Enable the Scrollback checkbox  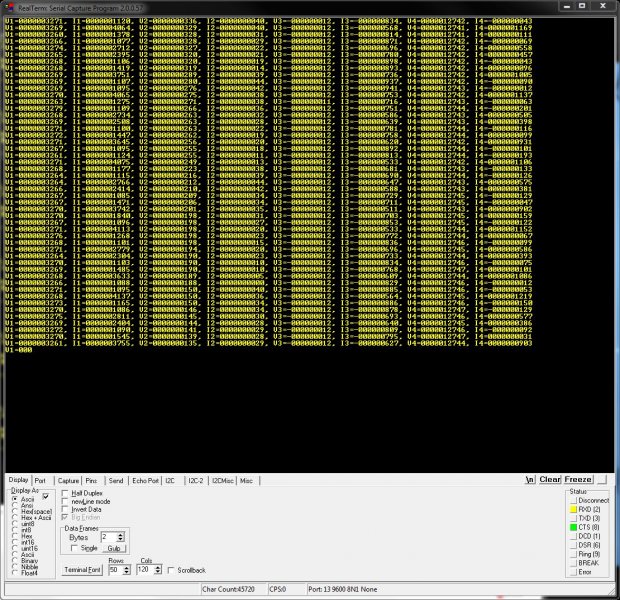173,570
